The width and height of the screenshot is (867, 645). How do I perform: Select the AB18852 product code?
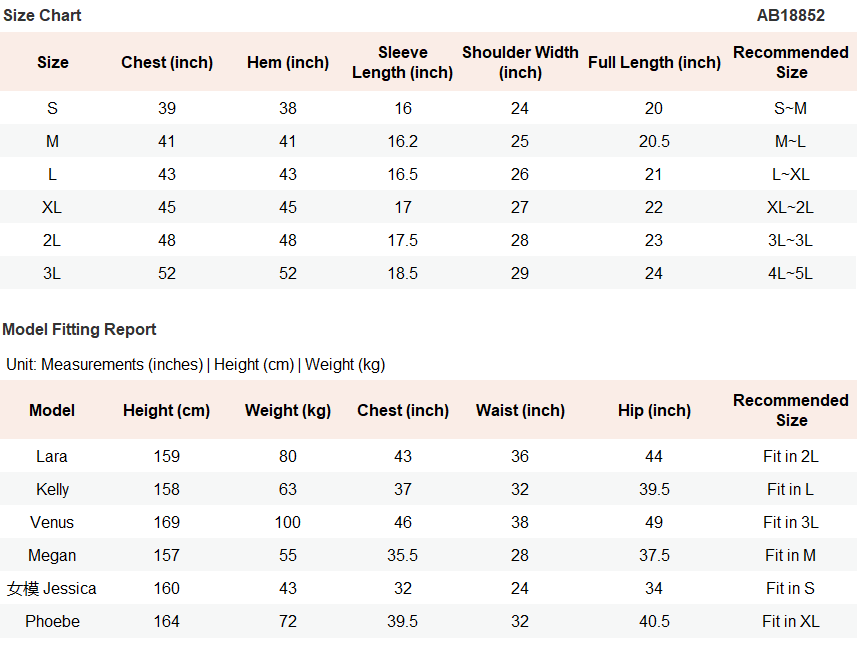click(790, 15)
